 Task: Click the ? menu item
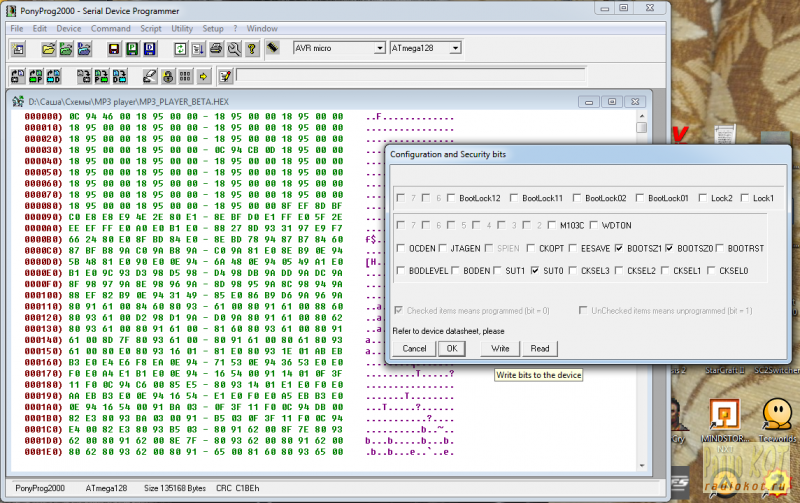(235, 29)
